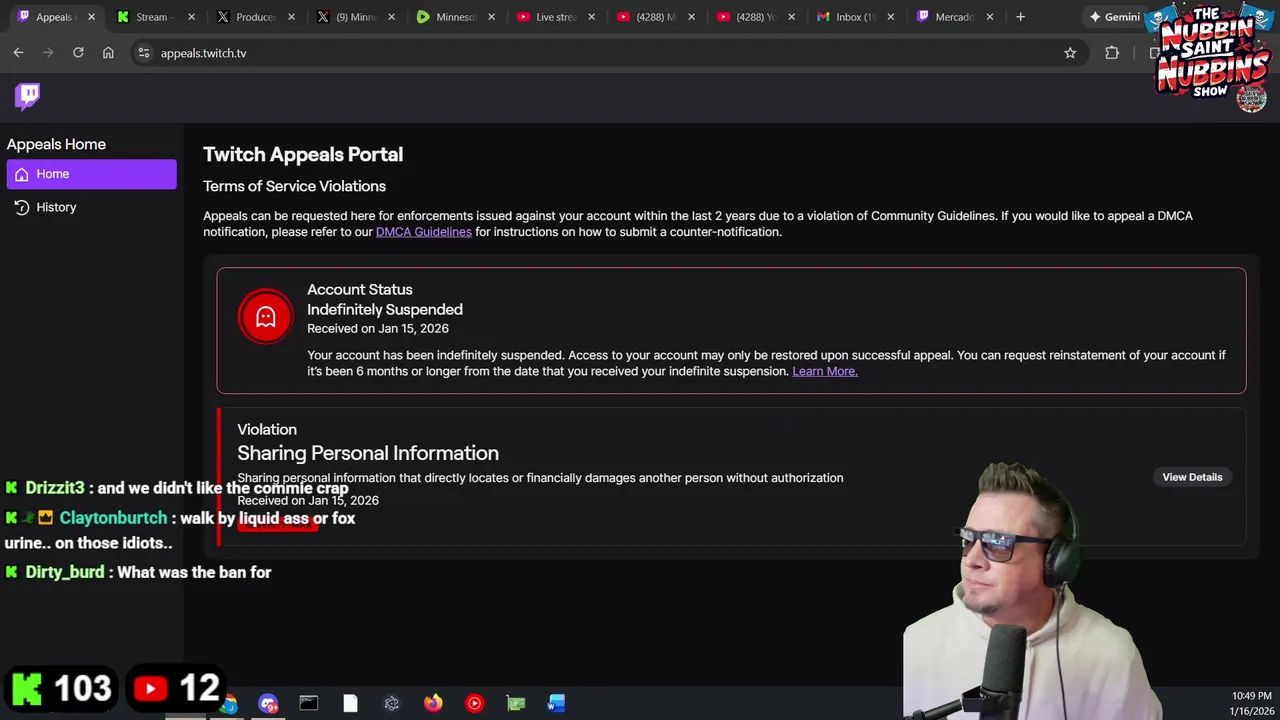Open the blank document icon in the taskbar
The height and width of the screenshot is (720, 1280).
pyautogui.click(x=350, y=704)
